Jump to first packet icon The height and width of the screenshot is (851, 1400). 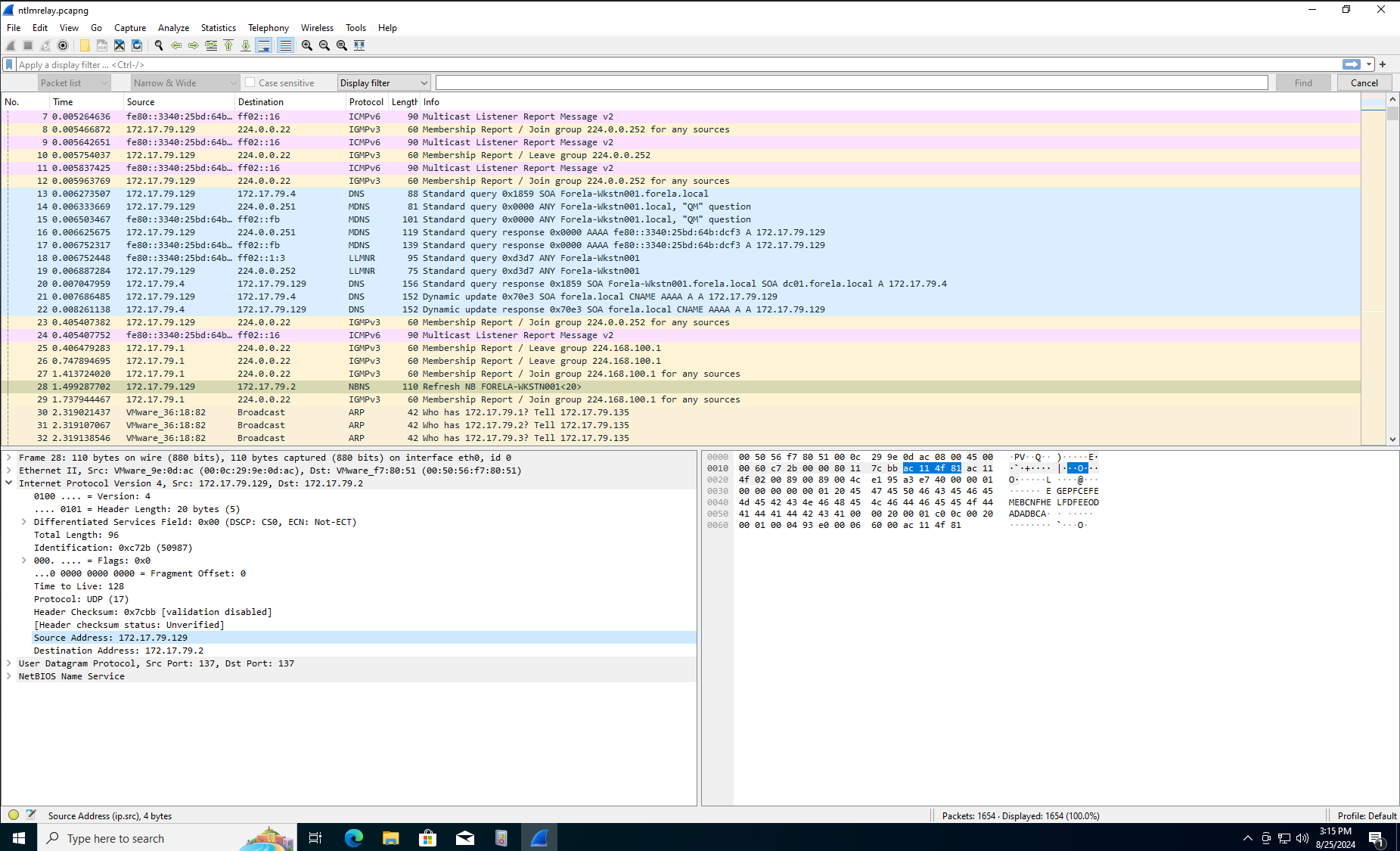click(x=228, y=45)
